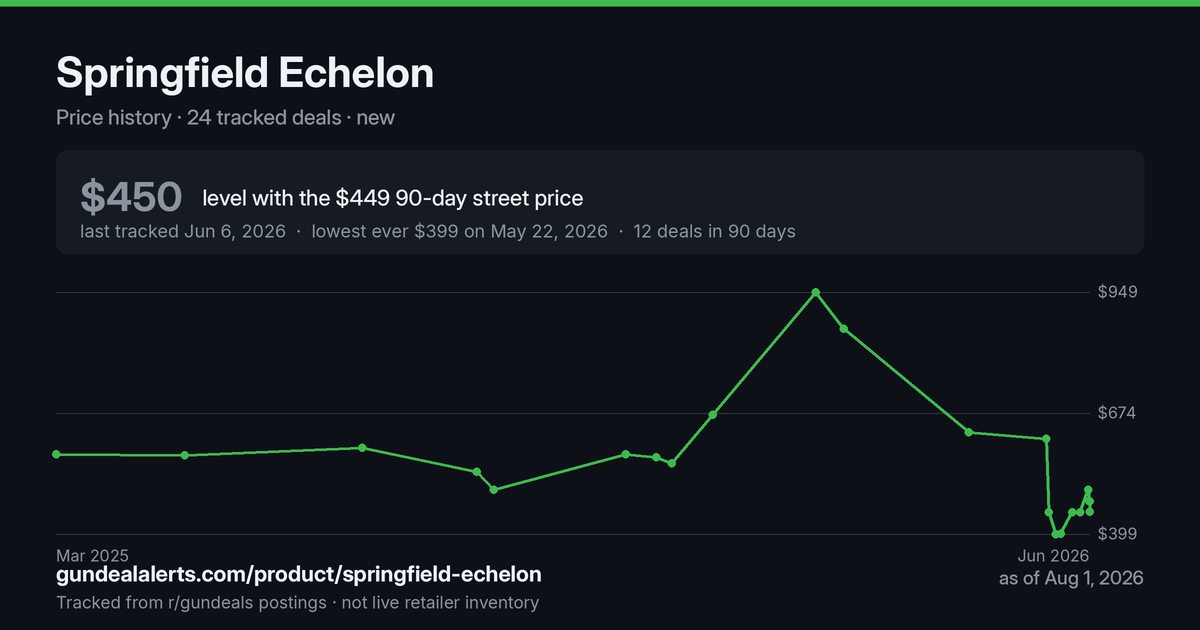This screenshot has height=630, width=1200.
Task: Click 'Tracked from r/gundeals postings' note
Action: point(191,603)
